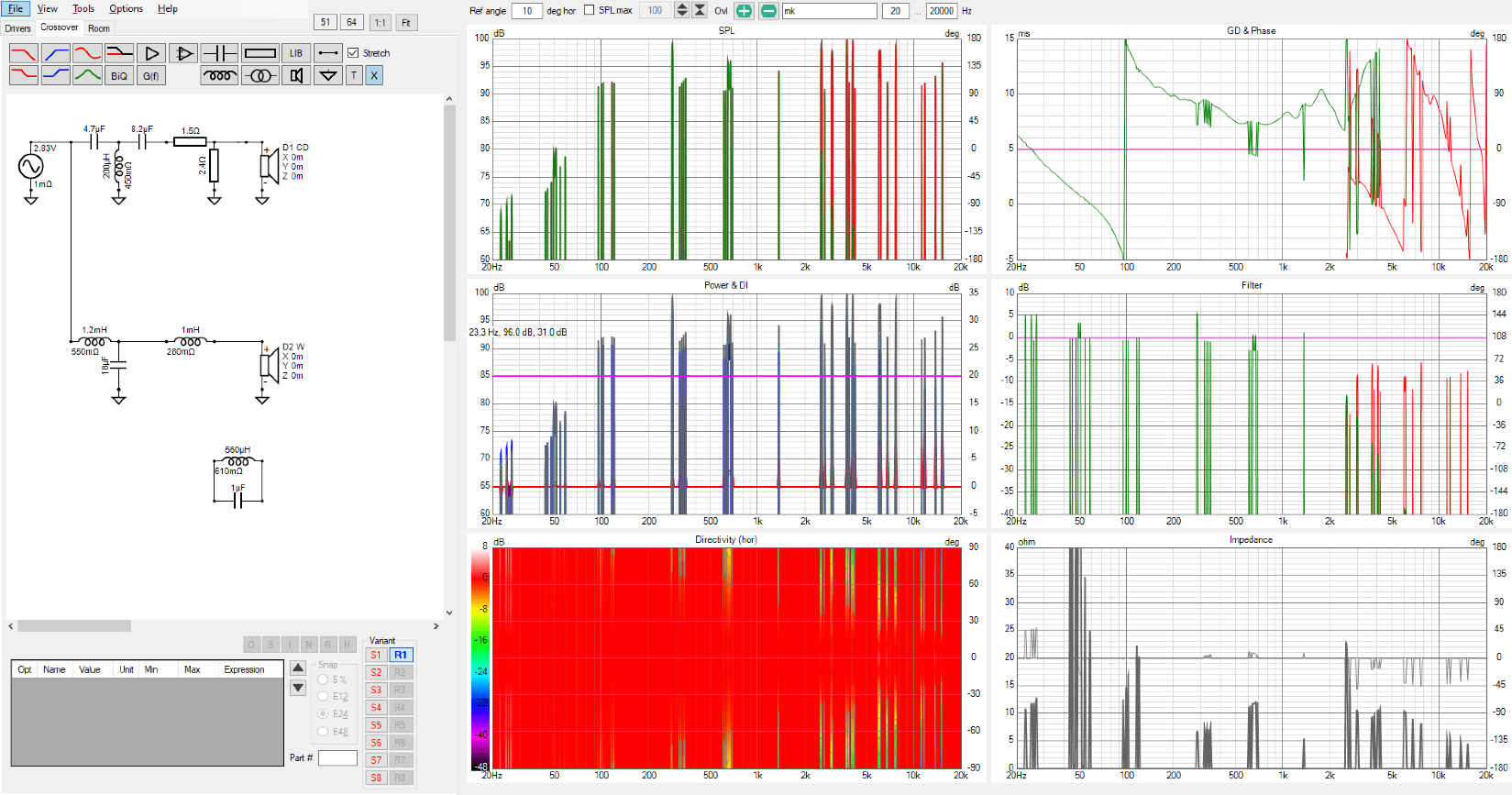Insert an inductor coil component
The height and width of the screenshot is (795, 1512).
click(x=219, y=75)
